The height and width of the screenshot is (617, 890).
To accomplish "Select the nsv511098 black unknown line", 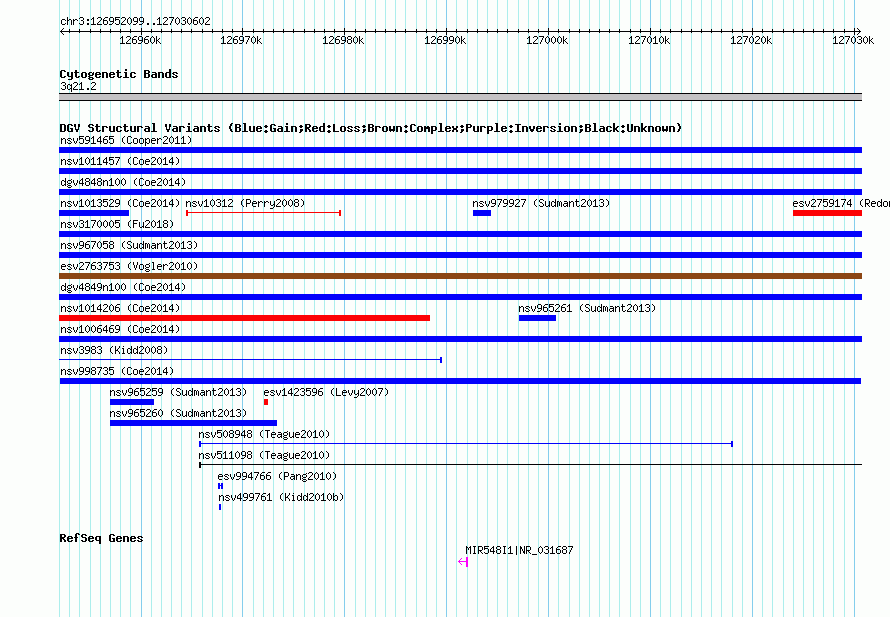I will tap(531, 465).
